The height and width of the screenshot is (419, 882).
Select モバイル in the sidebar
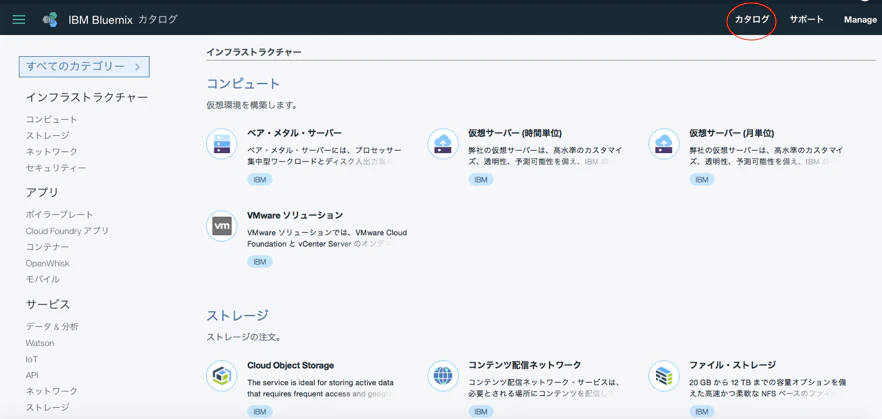[x=42, y=280]
